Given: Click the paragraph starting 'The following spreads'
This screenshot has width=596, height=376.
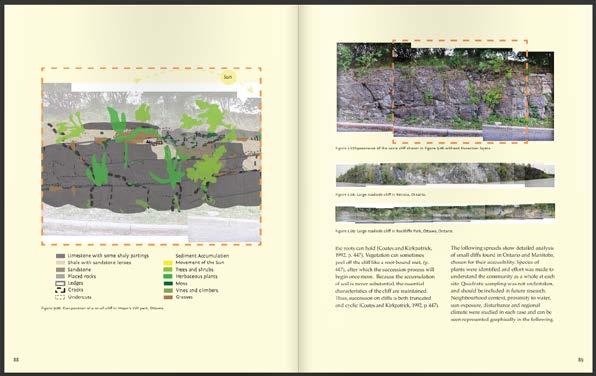Looking at the screenshot, I should (502, 284).
